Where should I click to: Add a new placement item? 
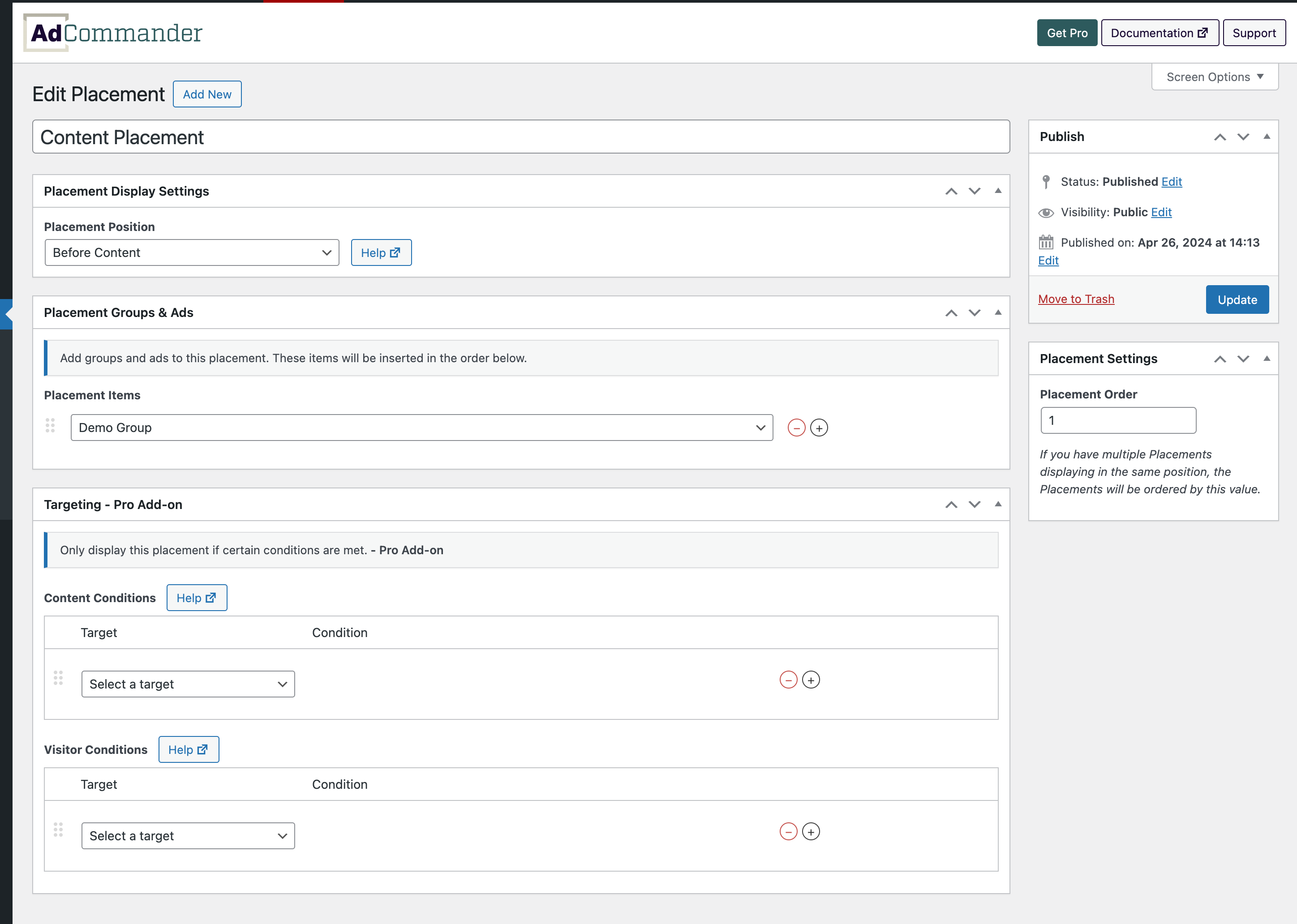click(x=819, y=428)
